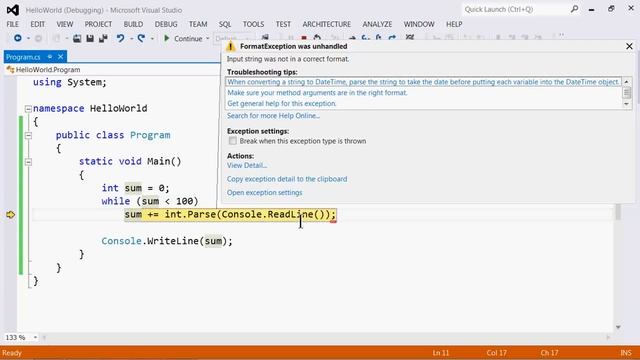Click the troubleshooting tips scrollbar thumb
Screen dimensions: 640x360
627,93
